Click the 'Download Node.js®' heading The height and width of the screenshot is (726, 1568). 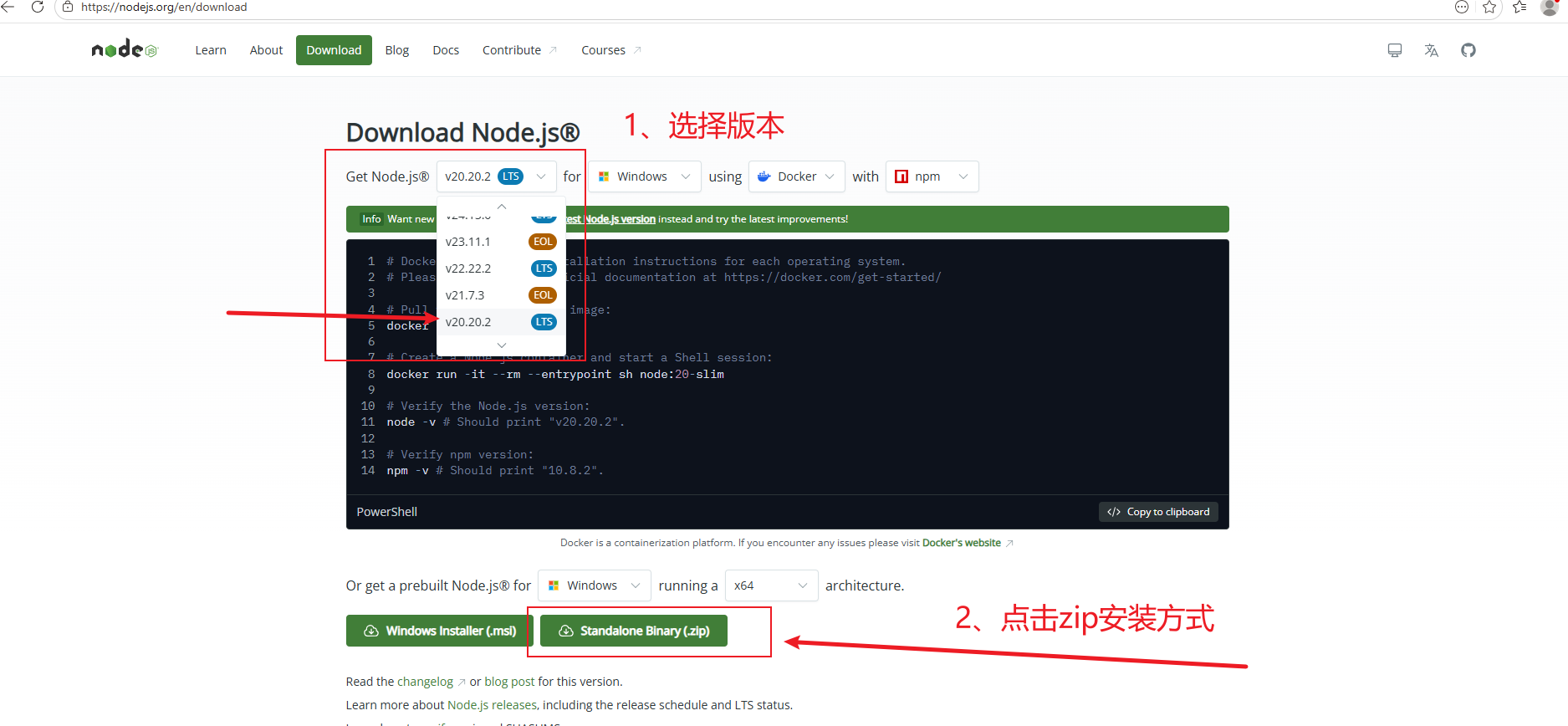(x=462, y=132)
